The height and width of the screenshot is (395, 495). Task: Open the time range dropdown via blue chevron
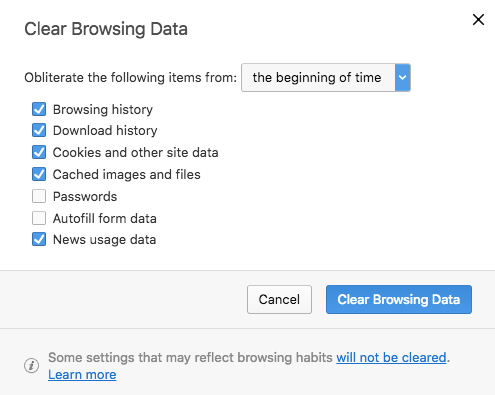click(403, 78)
